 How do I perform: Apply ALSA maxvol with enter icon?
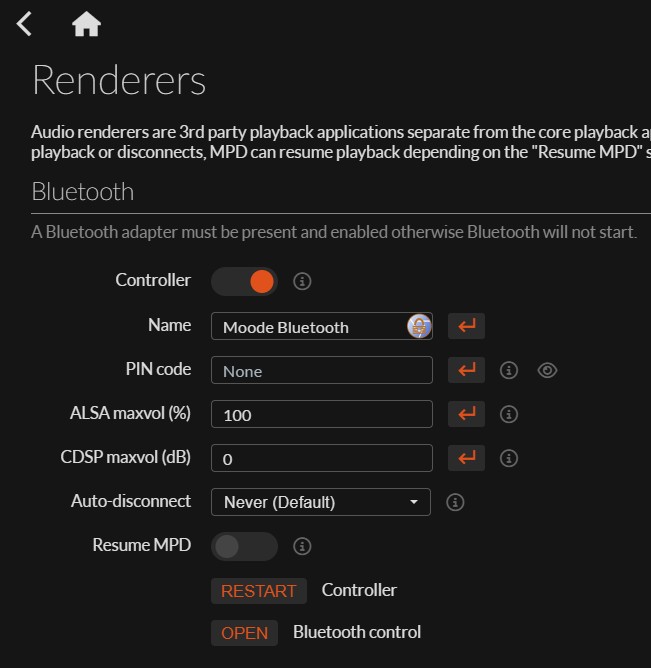click(x=466, y=413)
